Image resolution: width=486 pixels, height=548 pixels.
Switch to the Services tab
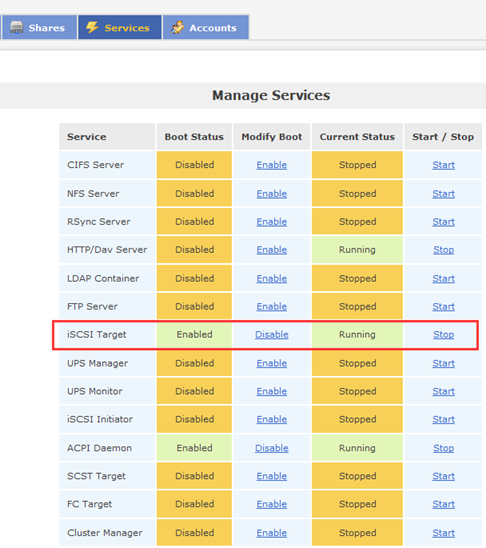point(119,27)
